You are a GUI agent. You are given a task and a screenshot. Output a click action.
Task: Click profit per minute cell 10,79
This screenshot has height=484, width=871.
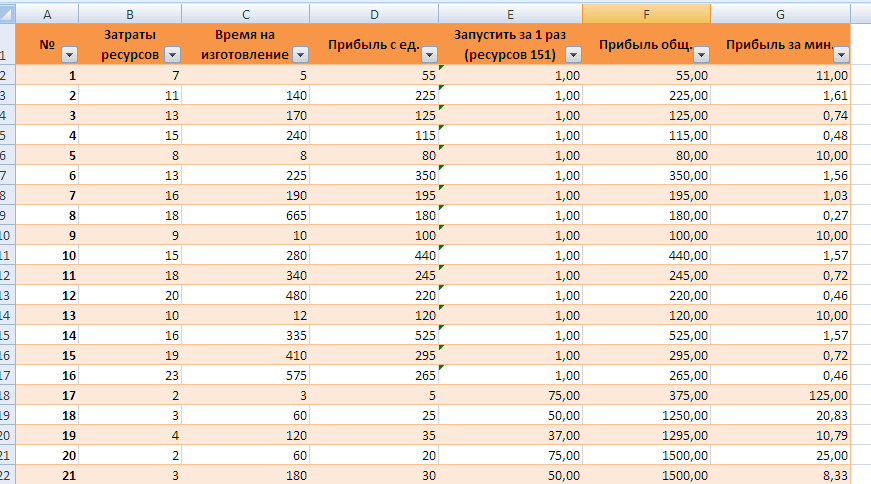click(780, 435)
